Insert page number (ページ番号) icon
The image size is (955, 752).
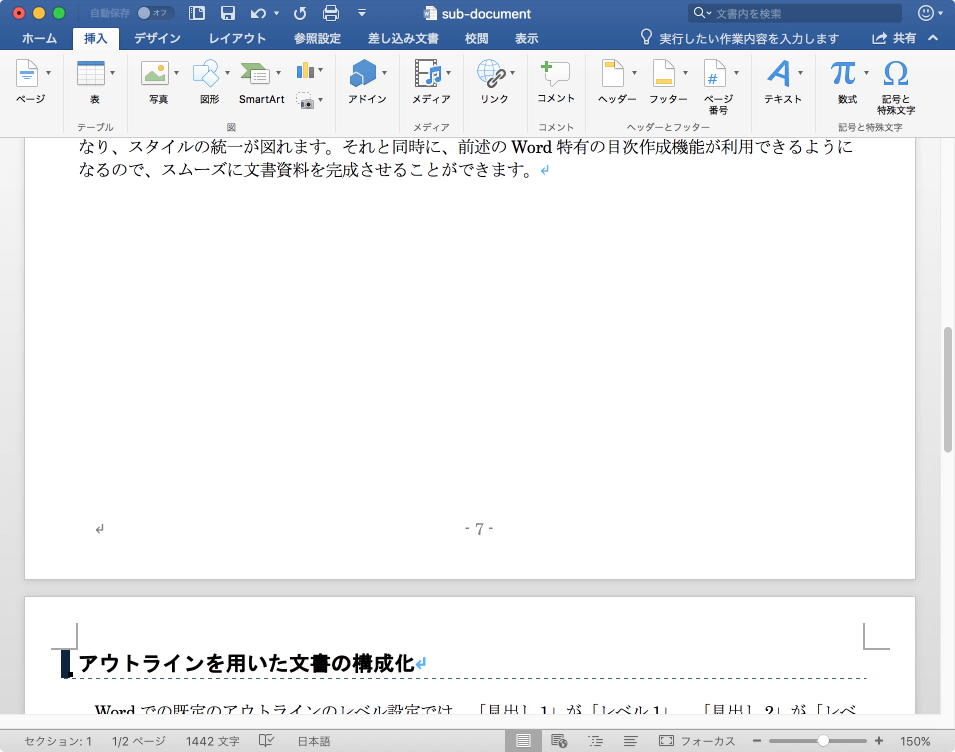coord(714,74)
